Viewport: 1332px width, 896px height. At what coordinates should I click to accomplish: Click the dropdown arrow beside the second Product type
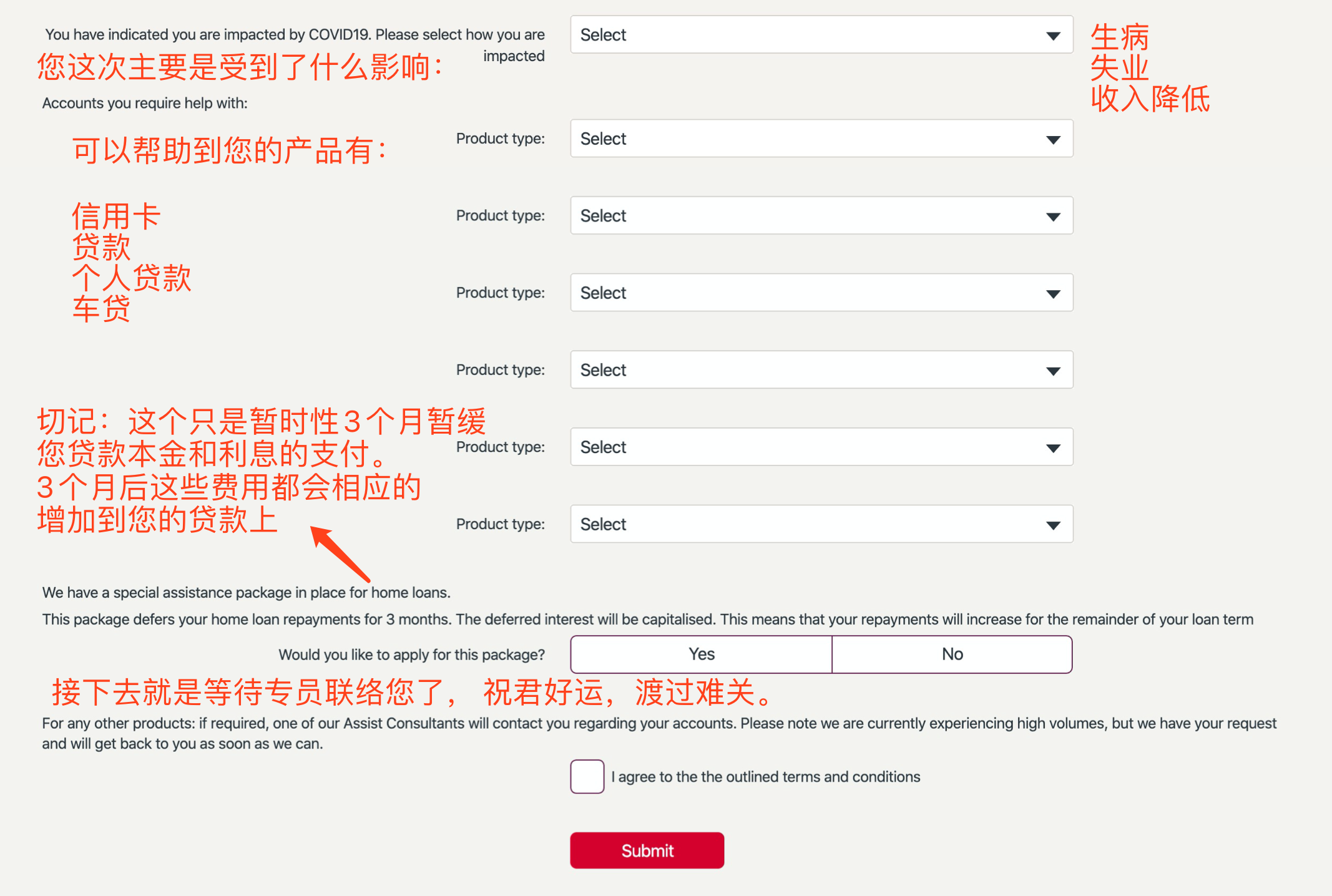(1052, 215)
